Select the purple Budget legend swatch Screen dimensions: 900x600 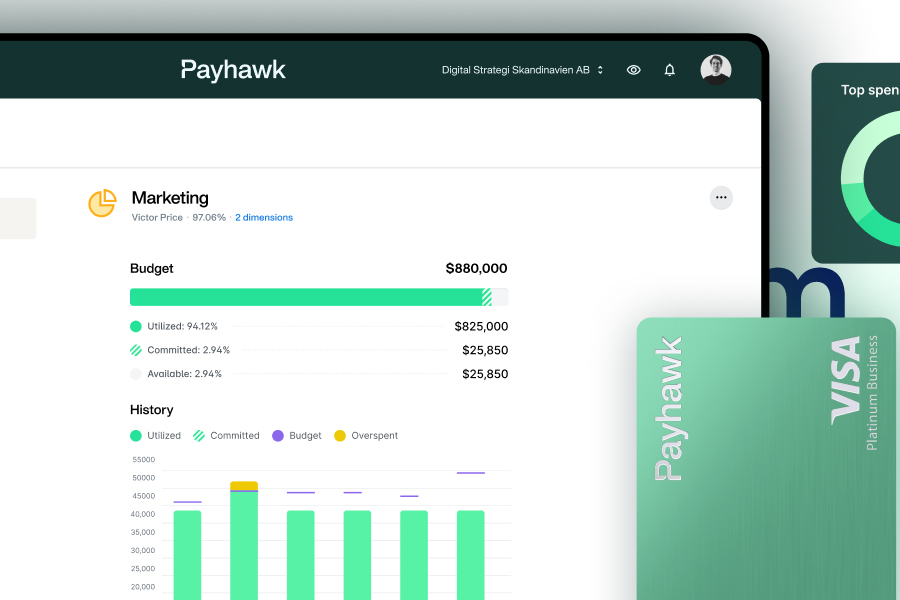click(278, 436)
